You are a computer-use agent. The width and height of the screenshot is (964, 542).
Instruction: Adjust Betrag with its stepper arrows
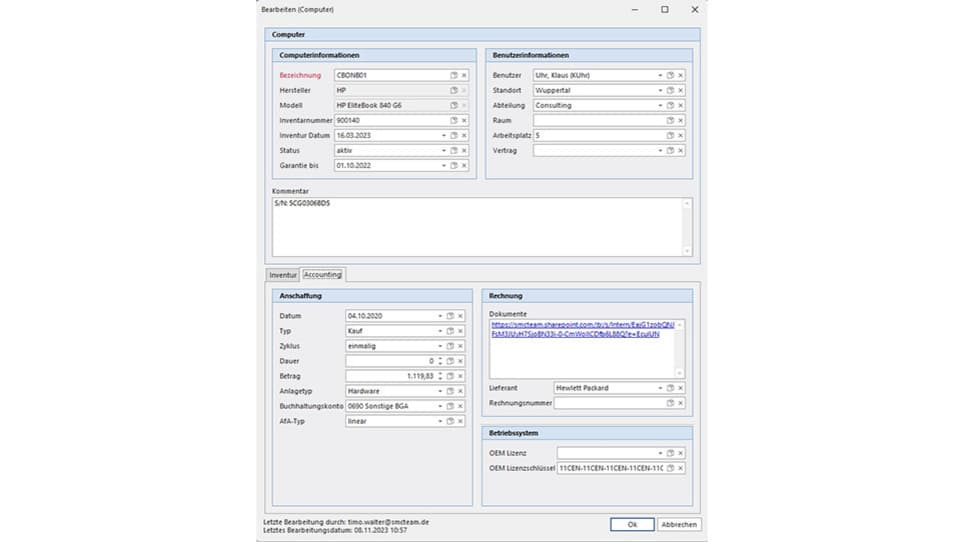coord(440,376)
